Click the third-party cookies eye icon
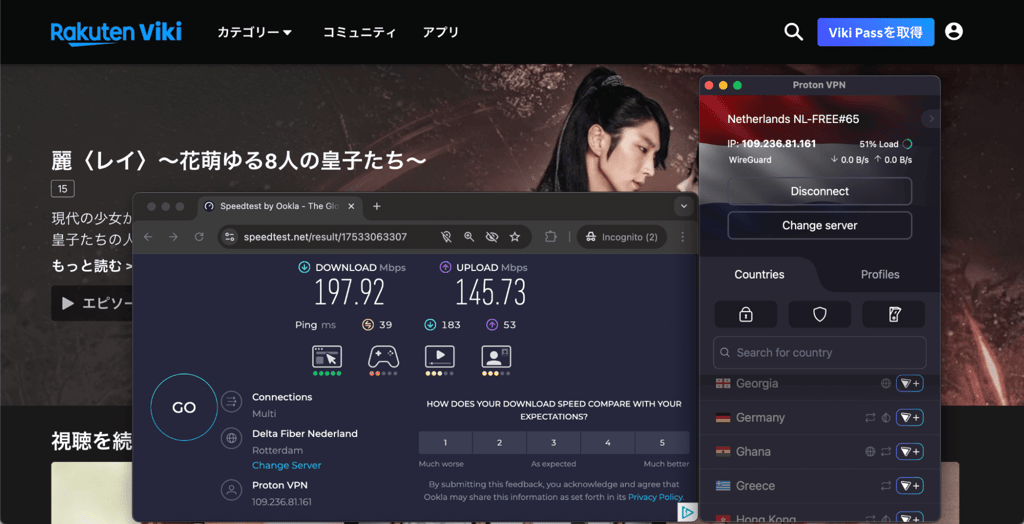 click(492, 237)
